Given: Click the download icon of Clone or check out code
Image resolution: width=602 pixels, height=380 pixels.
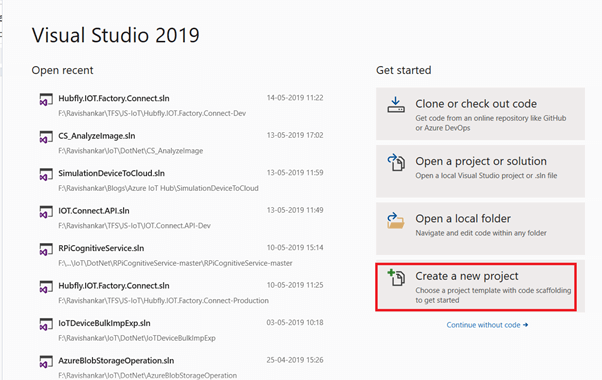Looking at the screenshot, I should [396, 105].
